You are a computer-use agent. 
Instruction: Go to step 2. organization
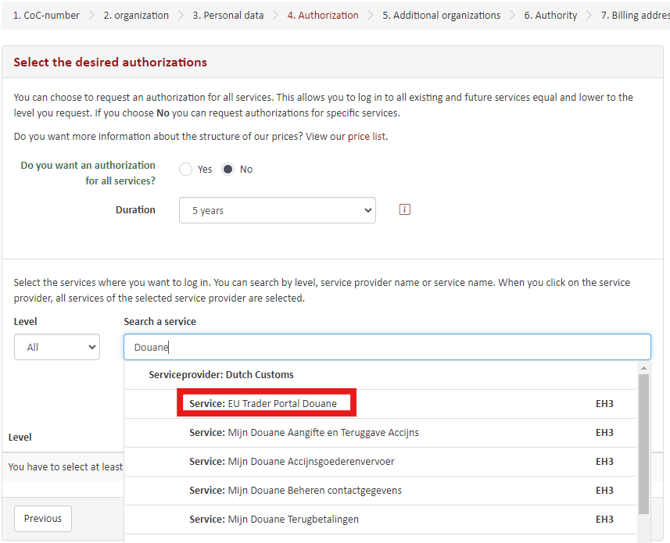[x=136, y=15]
